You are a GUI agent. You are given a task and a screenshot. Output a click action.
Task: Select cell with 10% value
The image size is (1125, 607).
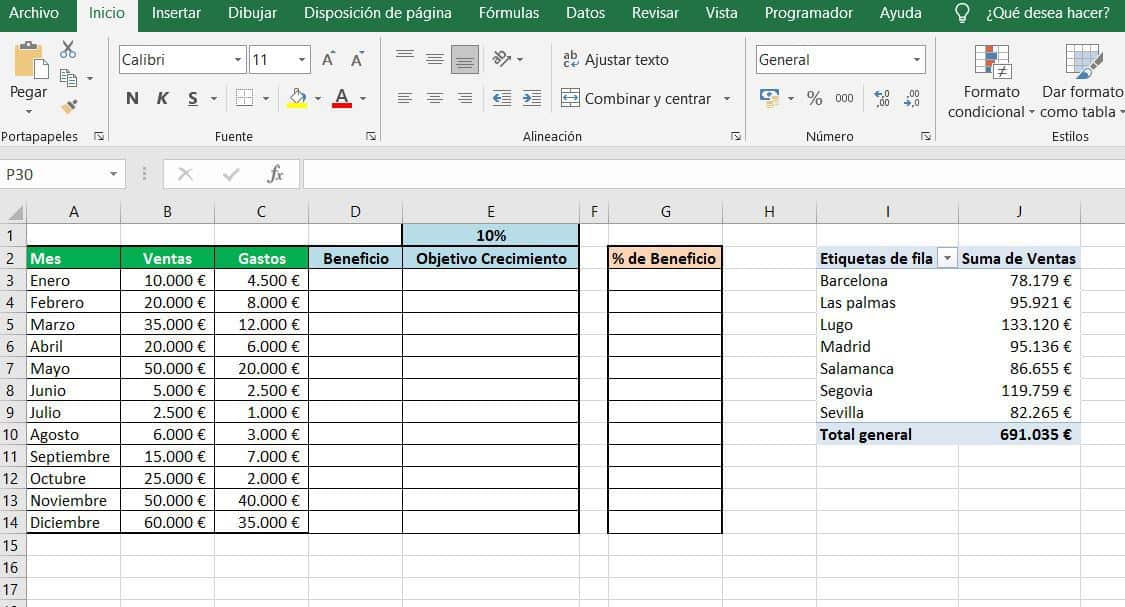491,235
